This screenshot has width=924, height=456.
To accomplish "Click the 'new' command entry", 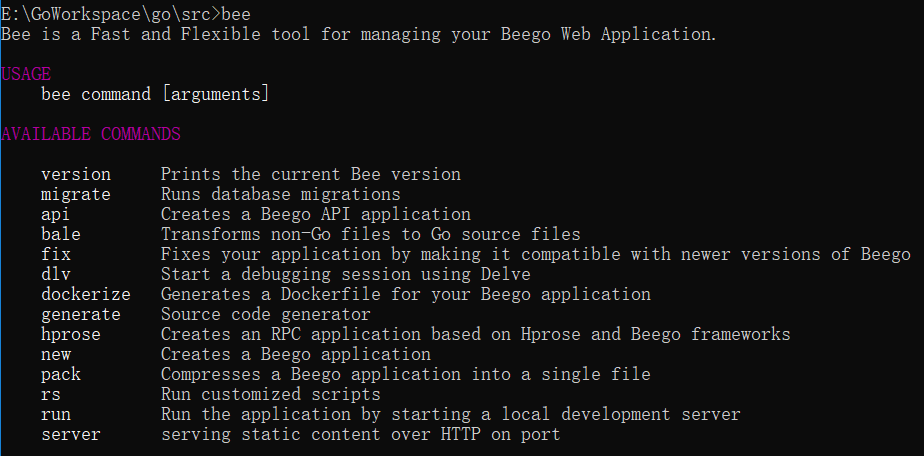I will pyautogui.click(x=56, y=354).
